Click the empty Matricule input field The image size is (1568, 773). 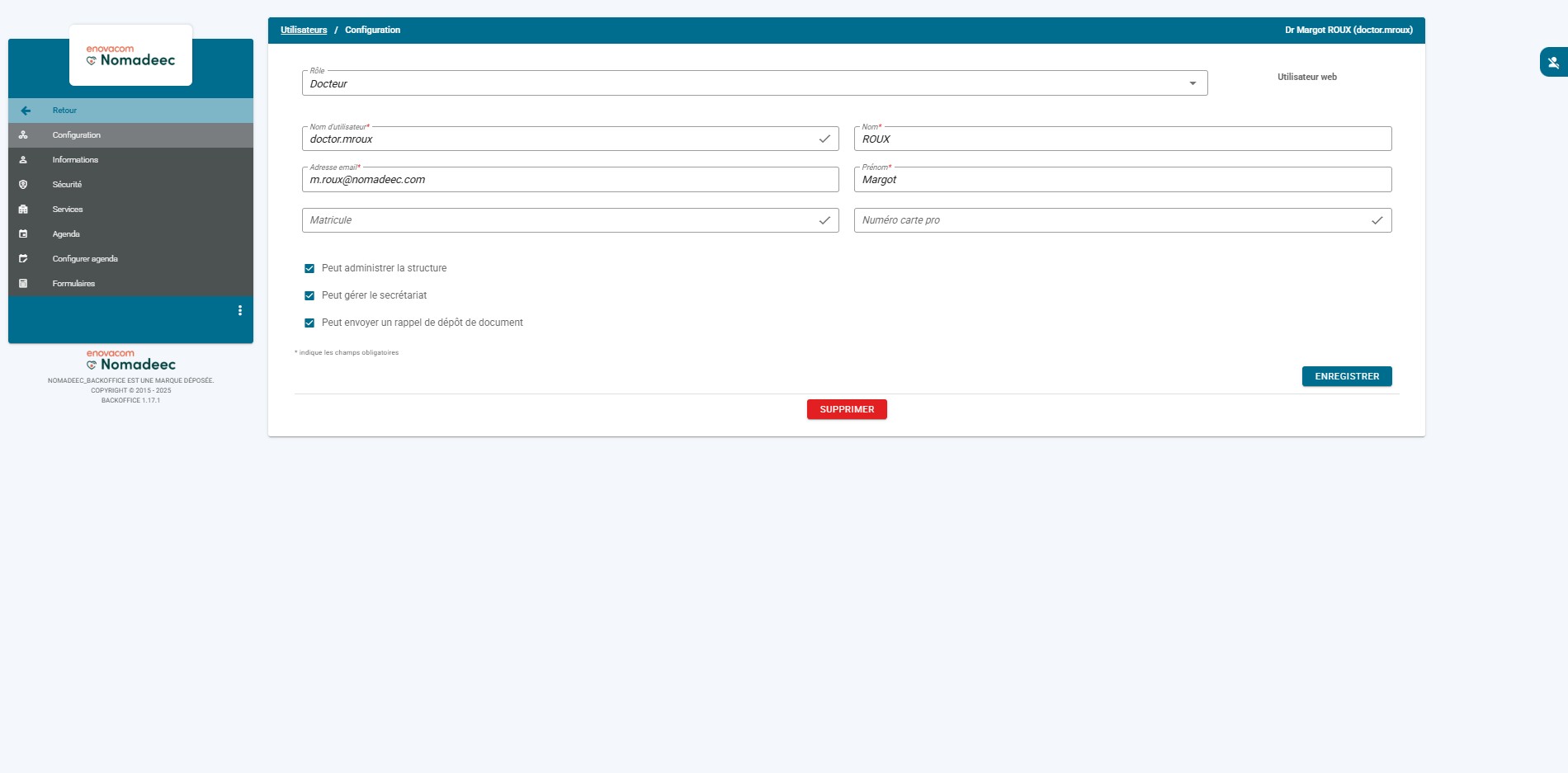click(570, 220)
